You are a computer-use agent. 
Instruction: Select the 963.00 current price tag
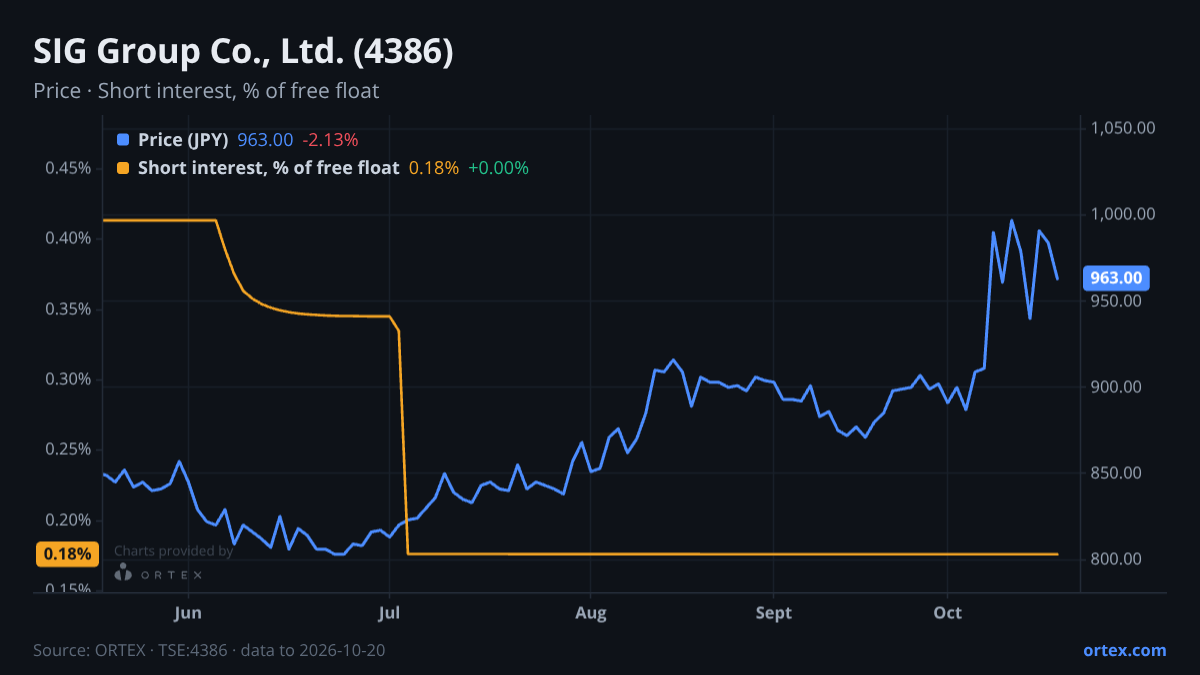1117,278
